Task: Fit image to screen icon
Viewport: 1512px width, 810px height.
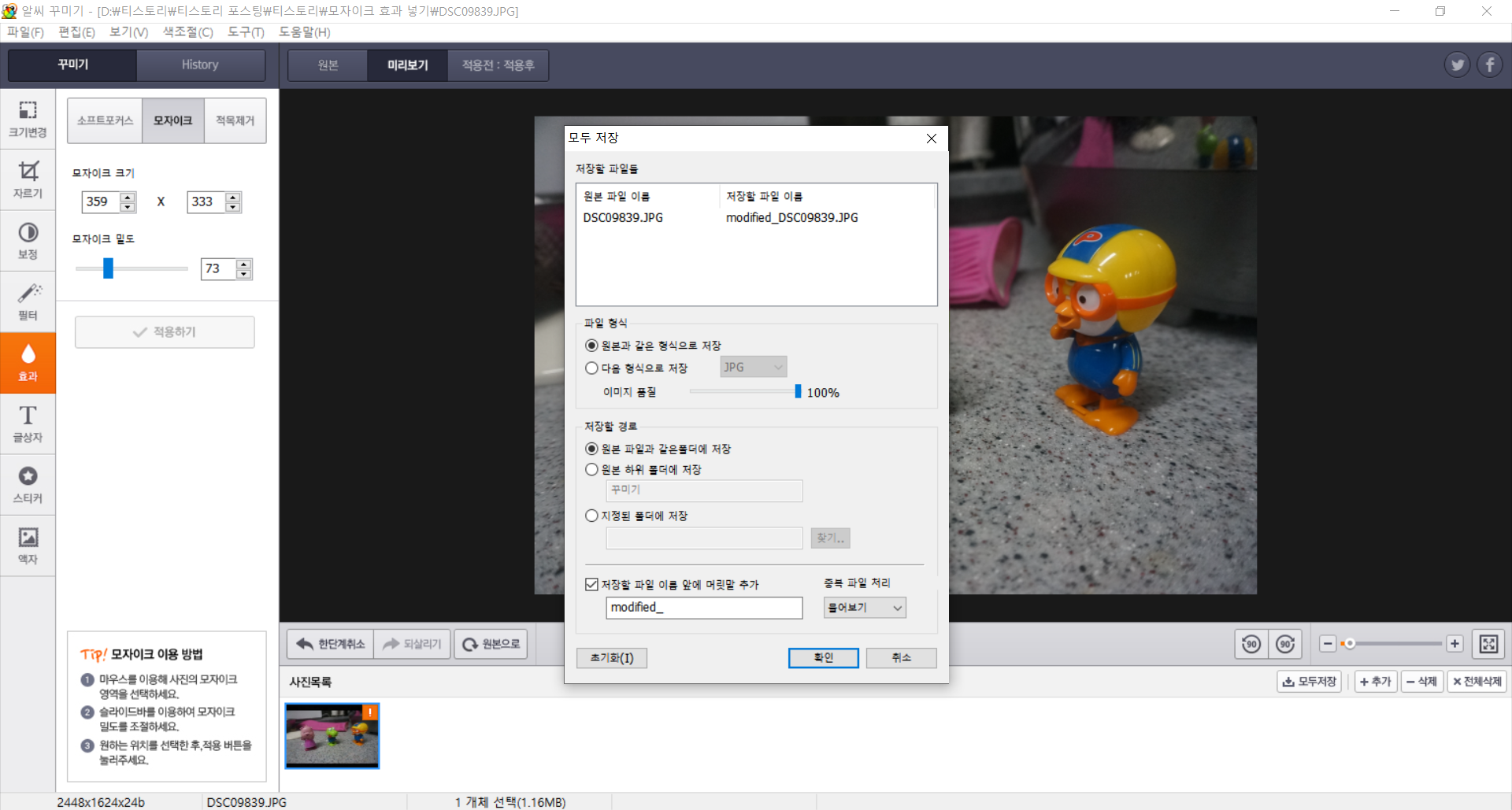Action: [1488, 644]
